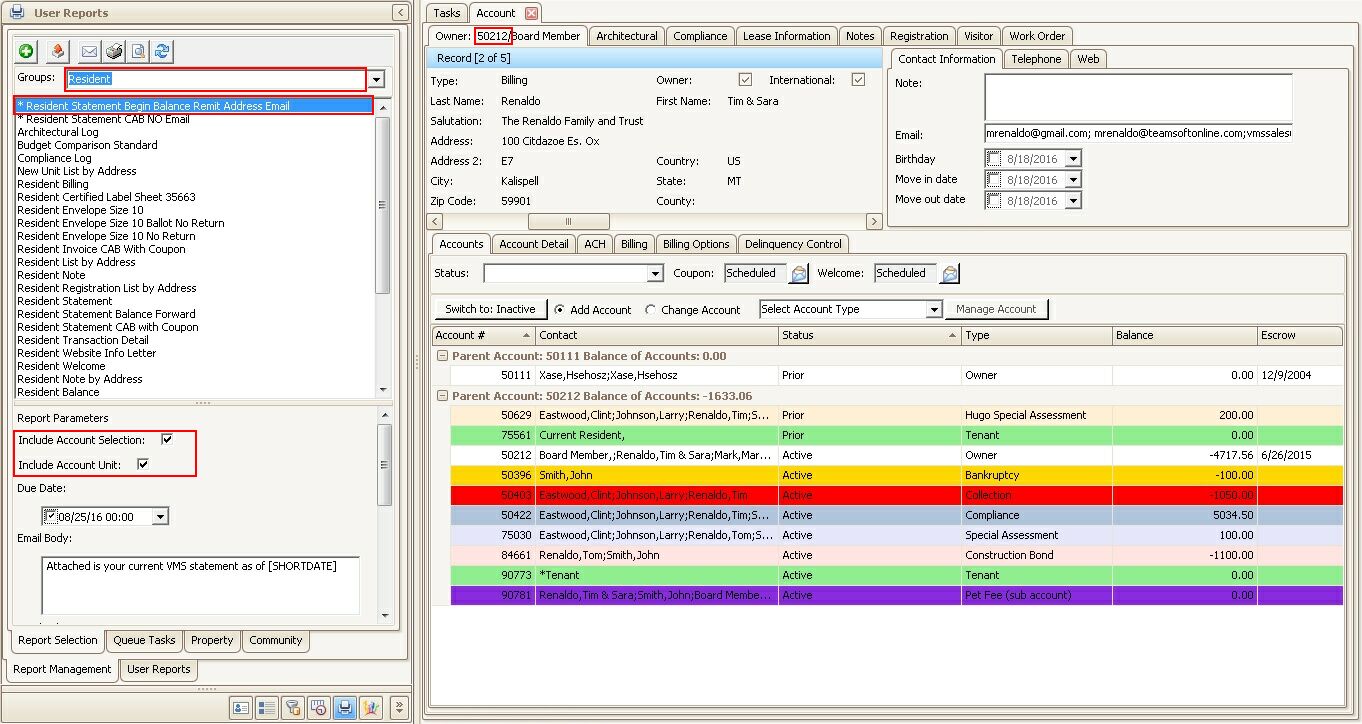Open the bottom bar overflow chevron menu

tap(398, 708)
